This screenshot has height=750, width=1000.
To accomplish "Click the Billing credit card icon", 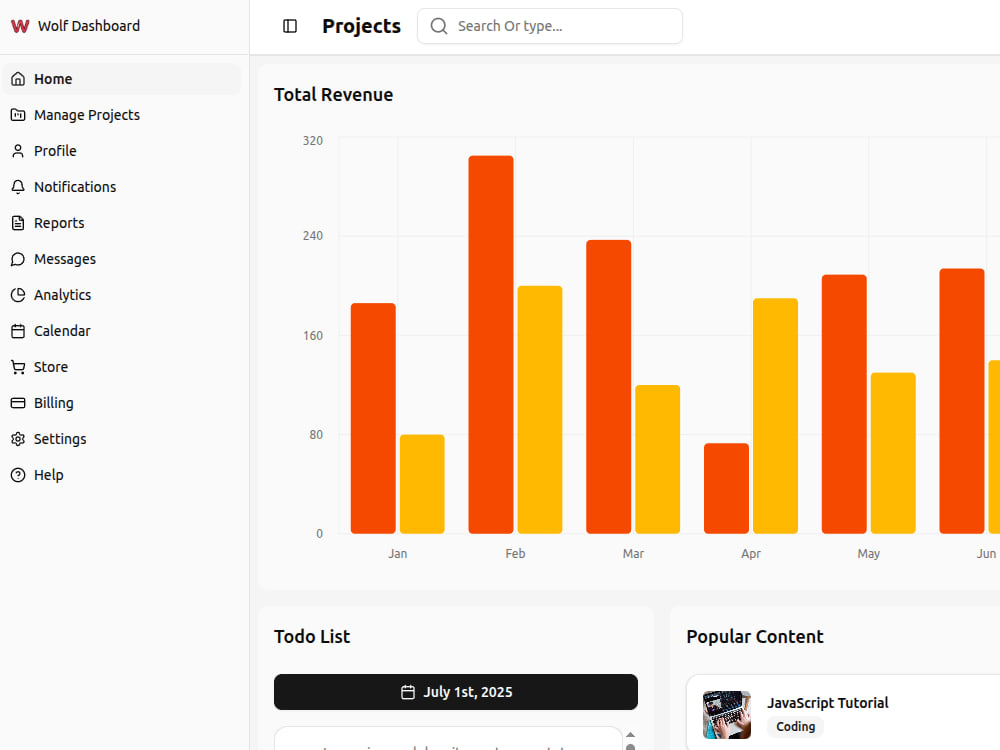I will click(18, 403).
